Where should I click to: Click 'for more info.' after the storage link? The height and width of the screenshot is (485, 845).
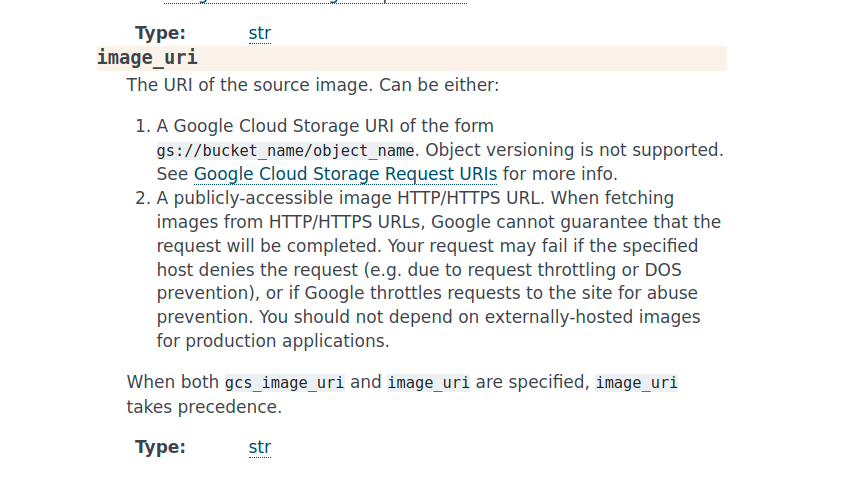(x=560, y=174)
